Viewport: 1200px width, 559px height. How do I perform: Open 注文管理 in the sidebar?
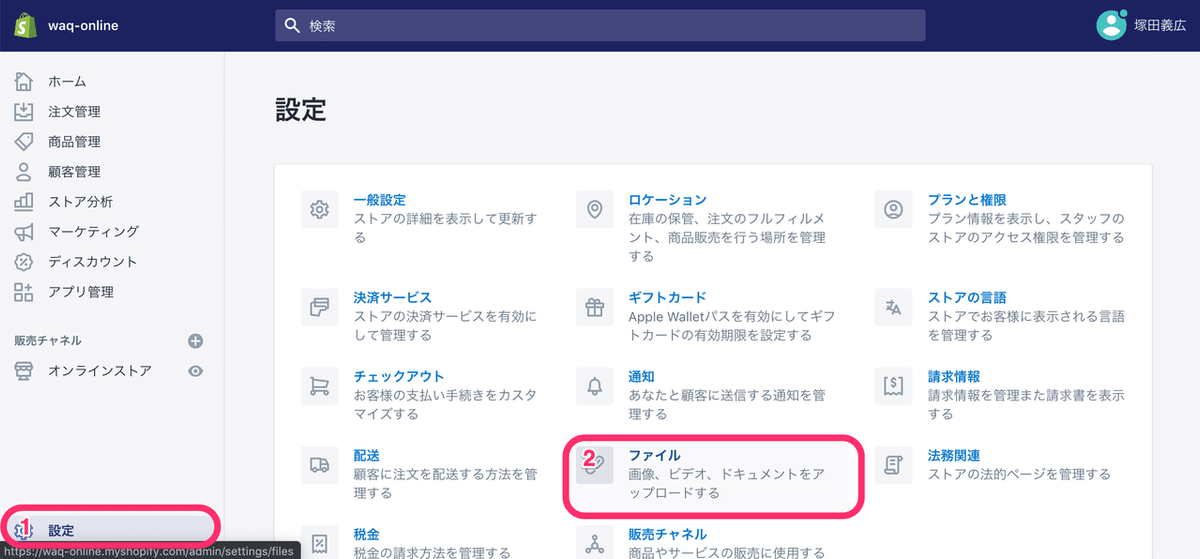coord(74,111)
